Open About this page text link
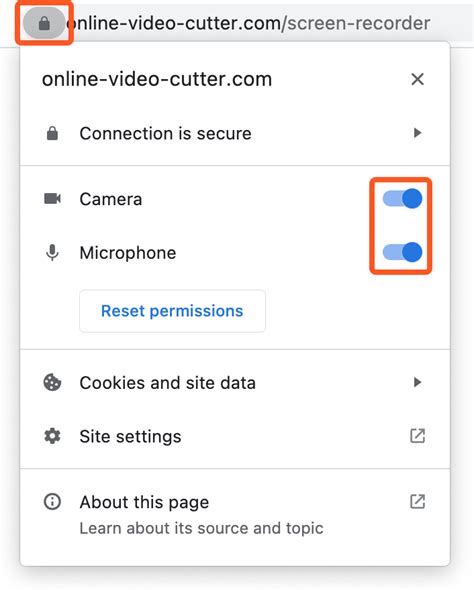 (x=144, y=502)
